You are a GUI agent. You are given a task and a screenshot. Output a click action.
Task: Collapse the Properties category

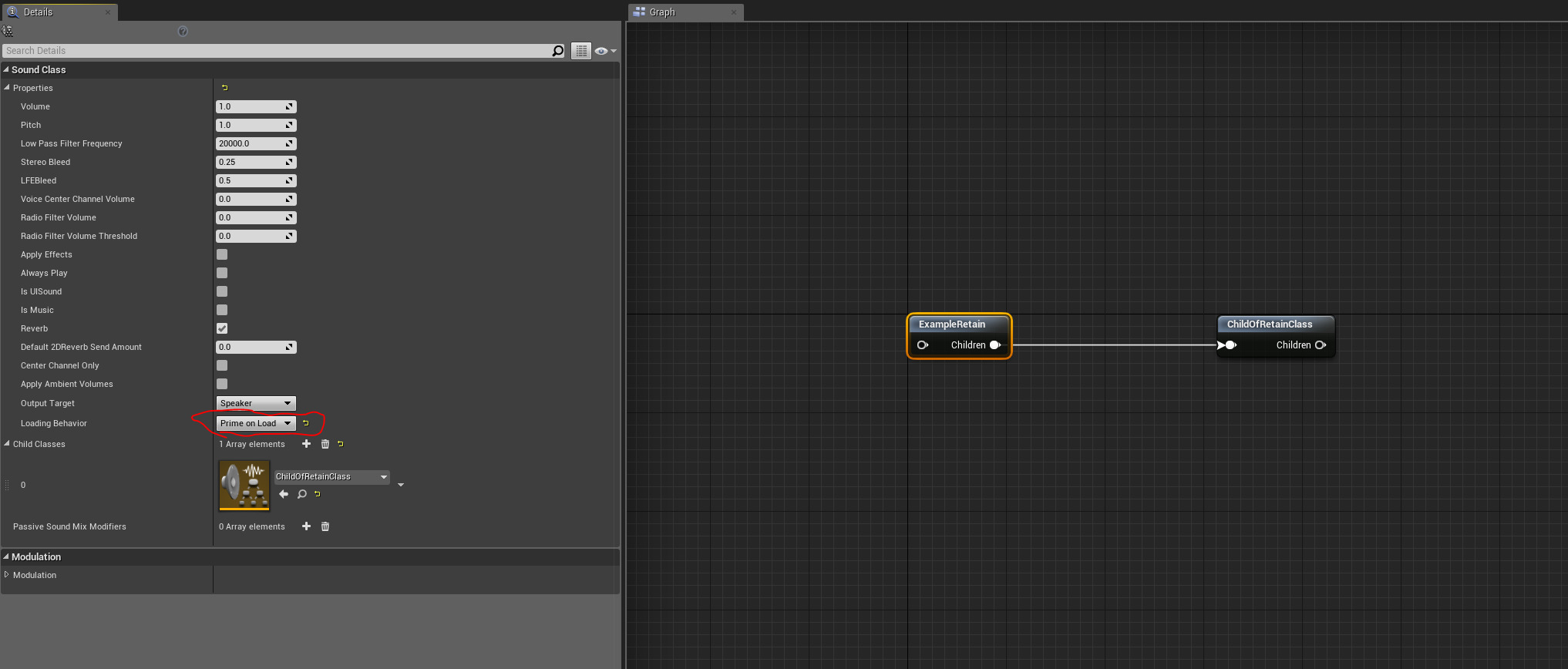[7, 88]
